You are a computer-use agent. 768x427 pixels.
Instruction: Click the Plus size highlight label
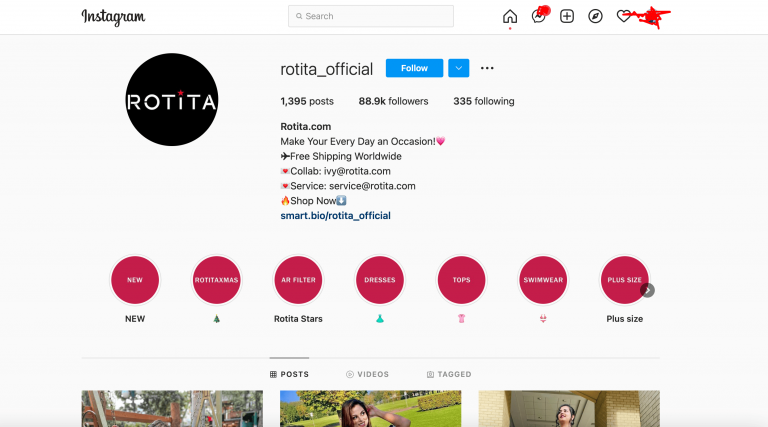click(x=624, y=319)
